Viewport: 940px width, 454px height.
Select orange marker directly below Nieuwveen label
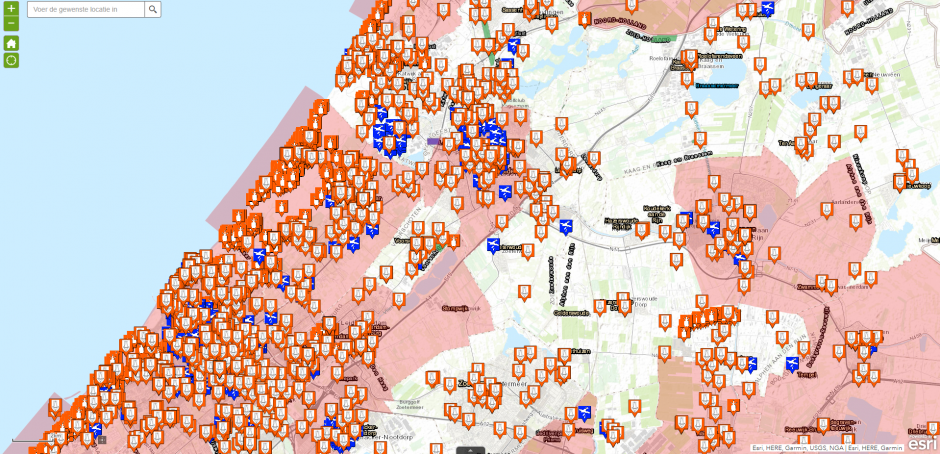(x=872, y=85)
